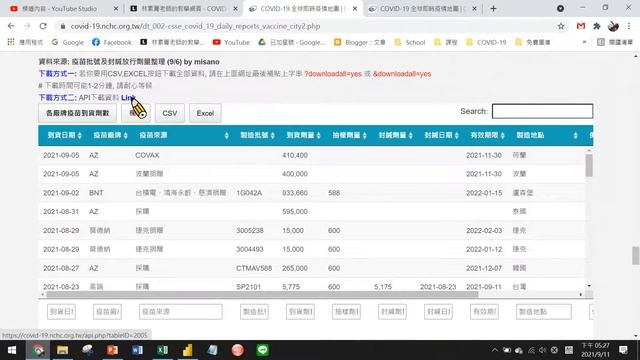Focus the vaccine source footer filter box
Image resolution: width=640 pixels, height=360 pixels.
181,312
